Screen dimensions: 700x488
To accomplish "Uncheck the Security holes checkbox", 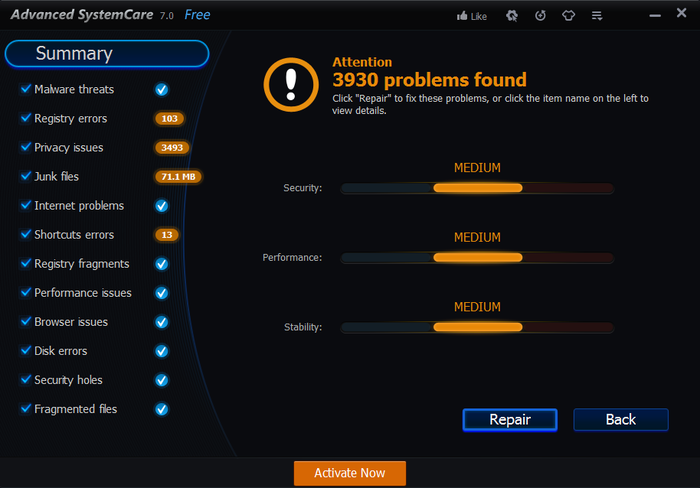I will pos(26,379).
